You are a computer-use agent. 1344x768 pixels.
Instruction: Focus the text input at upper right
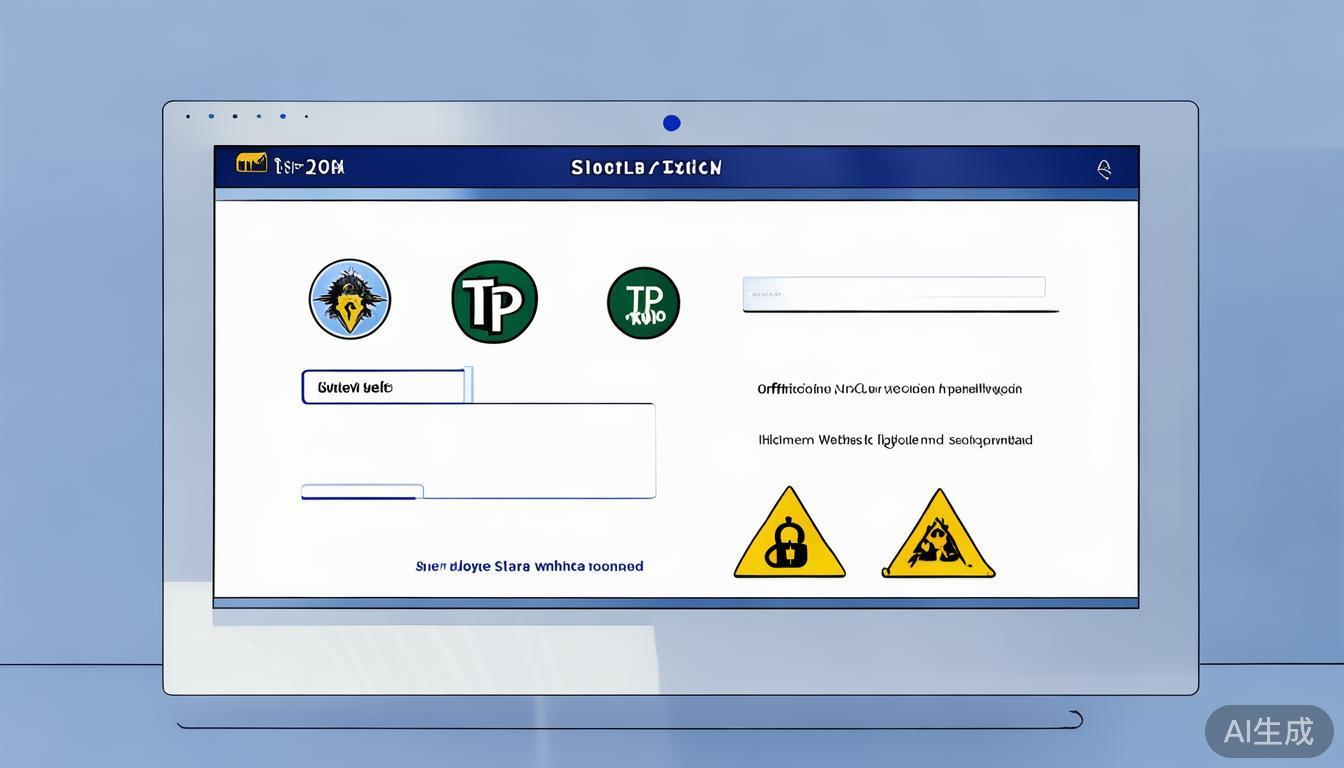[x=894, y=288]
